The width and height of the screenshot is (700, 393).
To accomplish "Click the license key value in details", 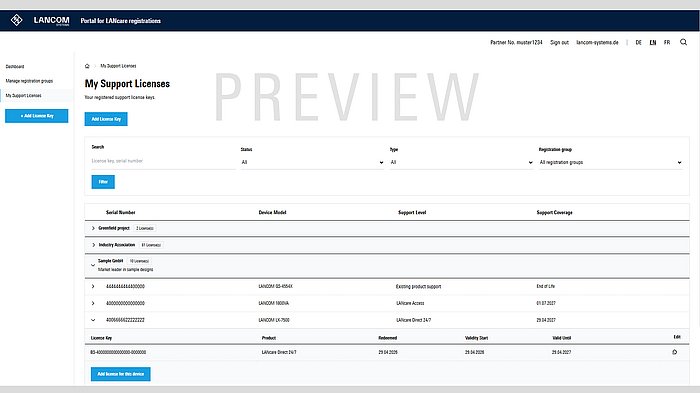I will point(118,352).
